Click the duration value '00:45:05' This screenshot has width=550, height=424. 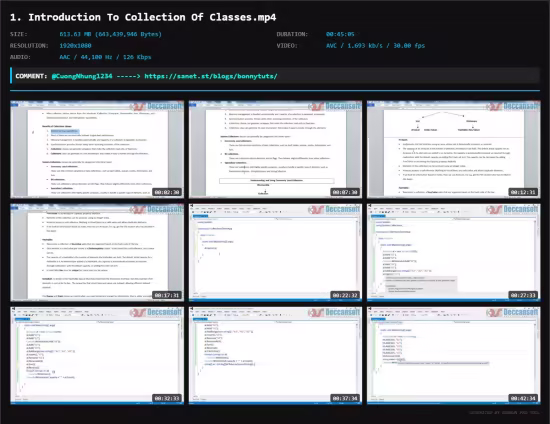(340, 34)
